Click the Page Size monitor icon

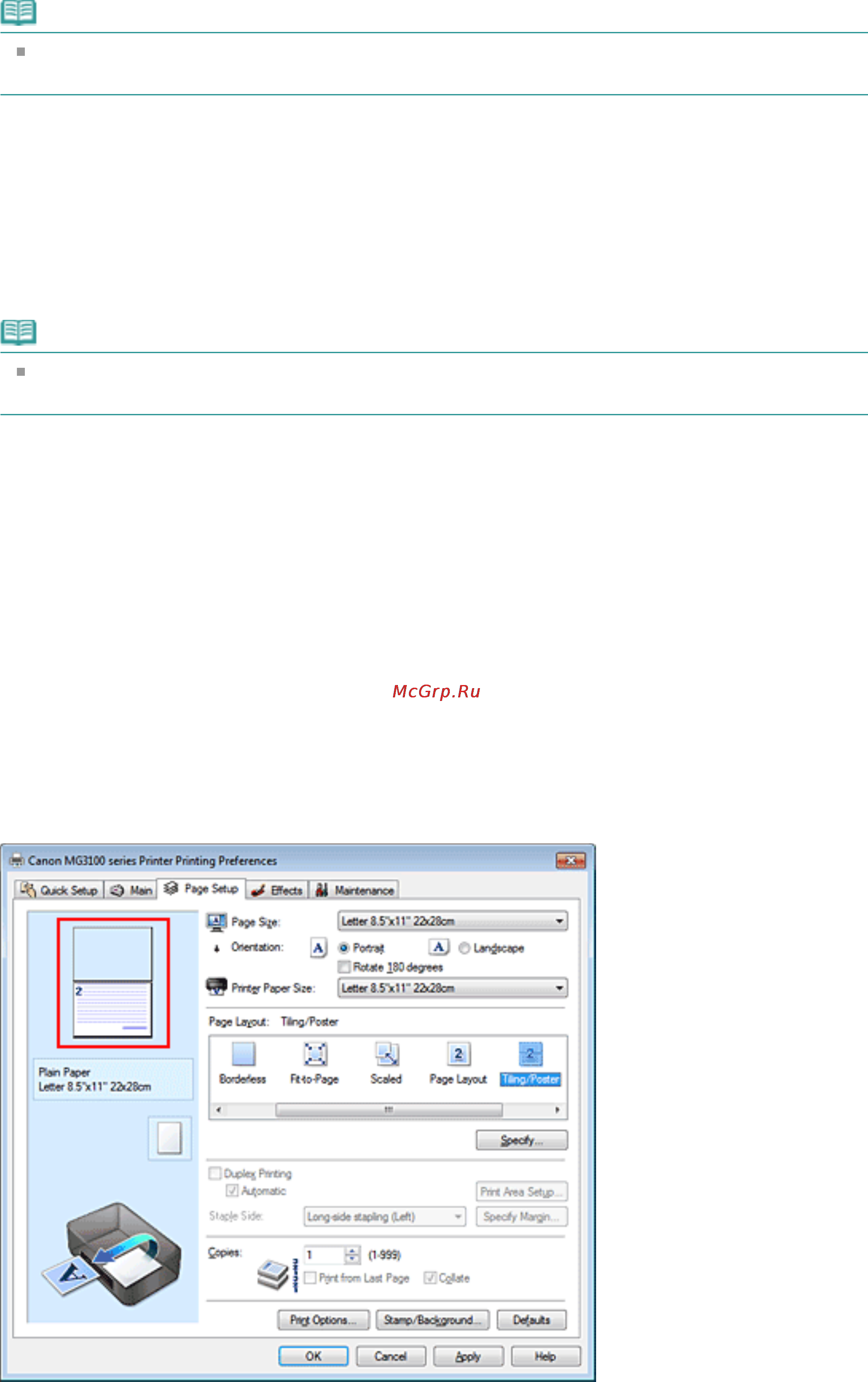(x=216, y=922)
